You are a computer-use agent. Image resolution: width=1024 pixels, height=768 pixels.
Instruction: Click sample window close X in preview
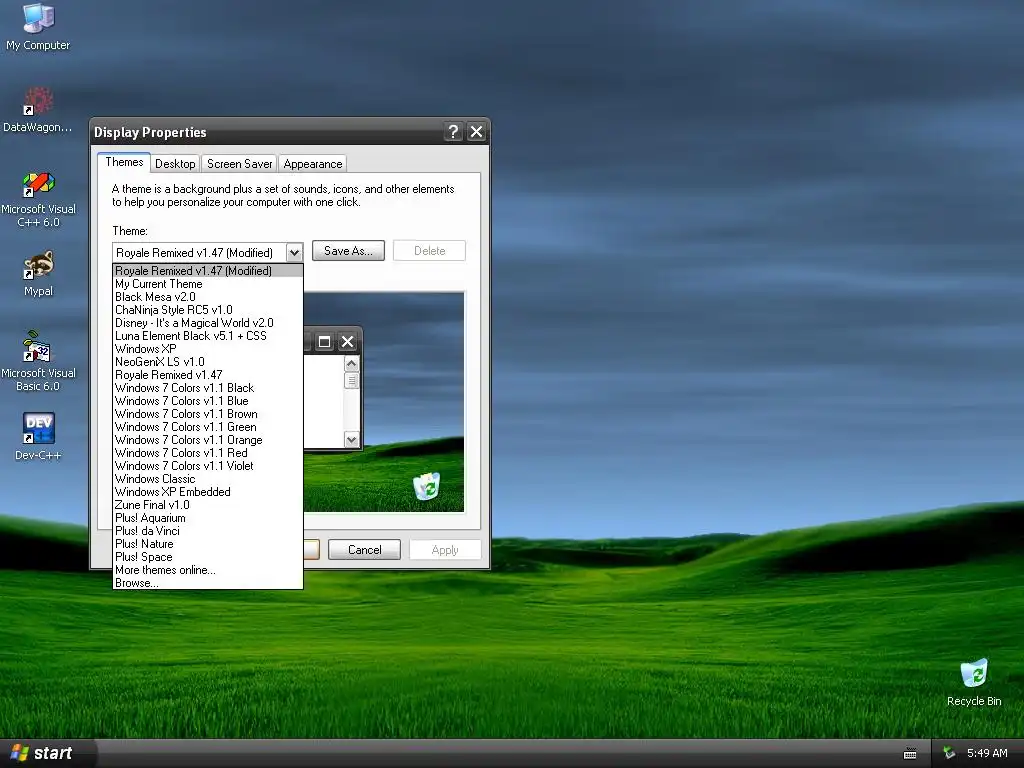coord(347,342)
